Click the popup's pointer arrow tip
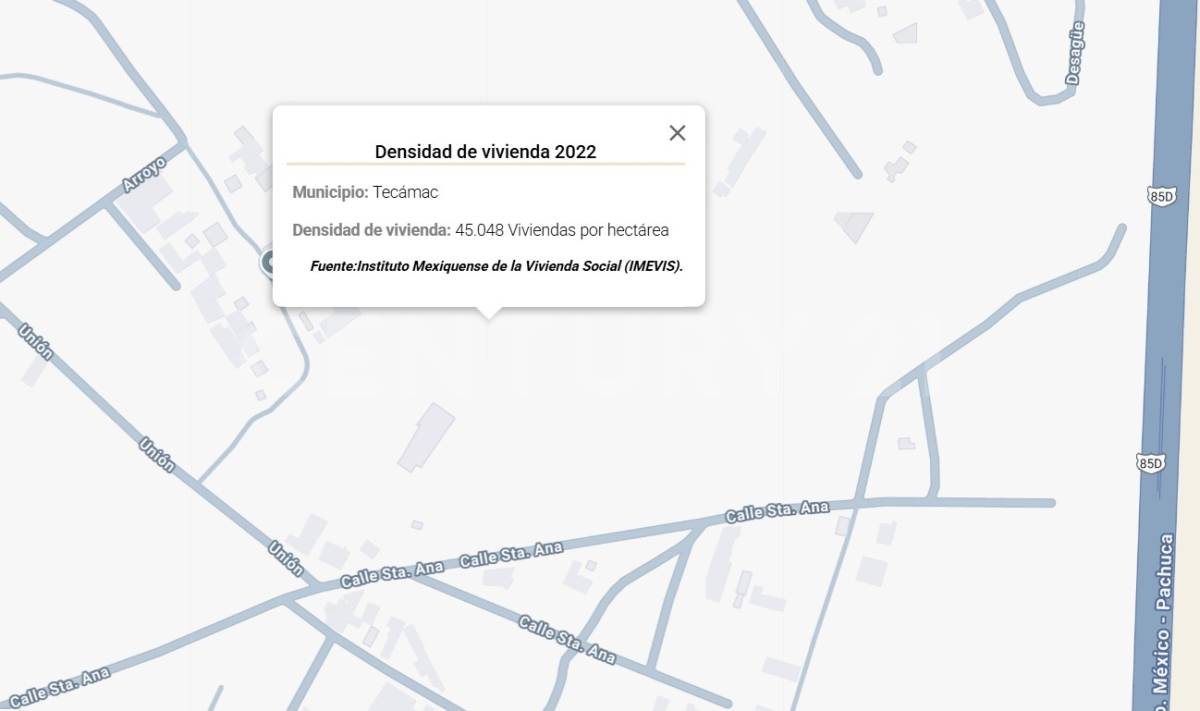This screenshot has width=1200, height=711. pos(488,316)
